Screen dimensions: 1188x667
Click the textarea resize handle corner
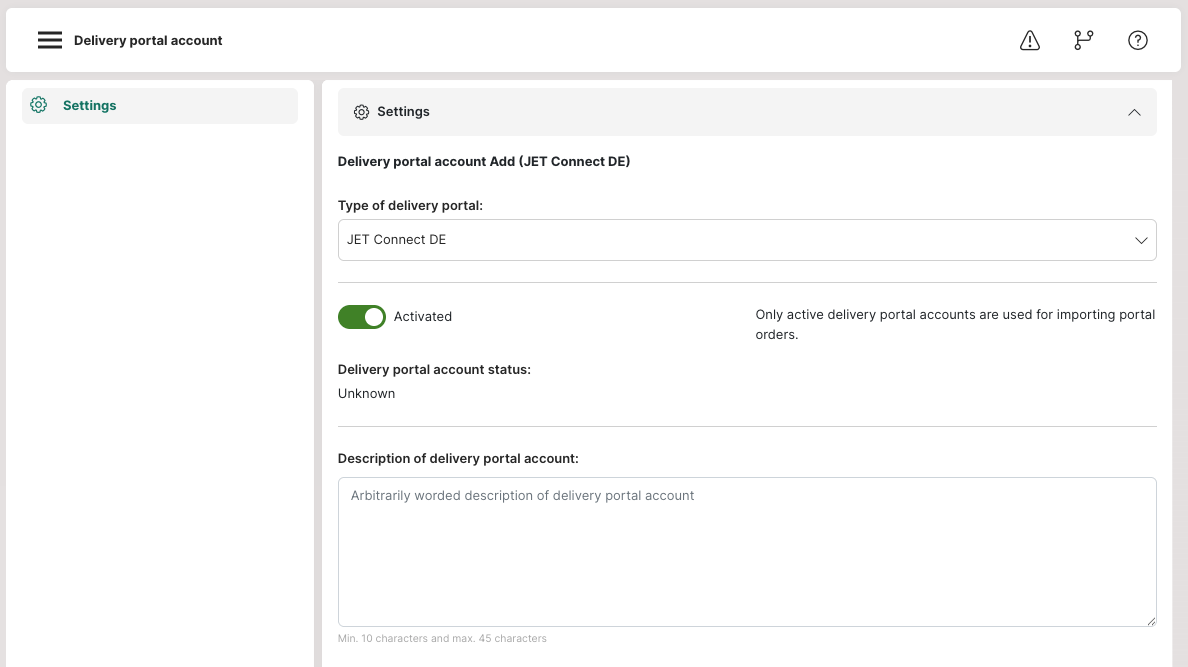(x=1151, y=622)
